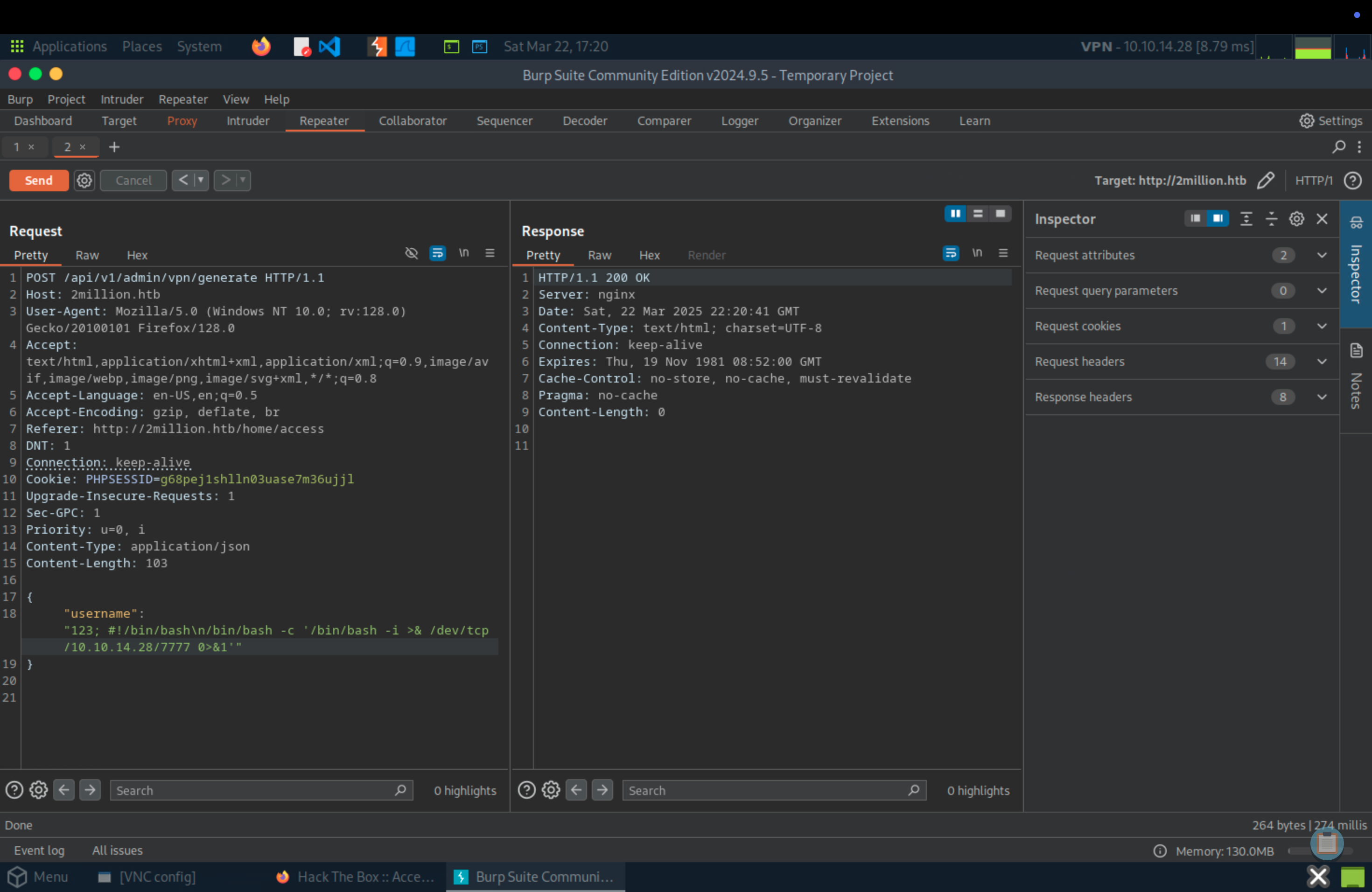Close Repeater tab 2

[83, 147]
